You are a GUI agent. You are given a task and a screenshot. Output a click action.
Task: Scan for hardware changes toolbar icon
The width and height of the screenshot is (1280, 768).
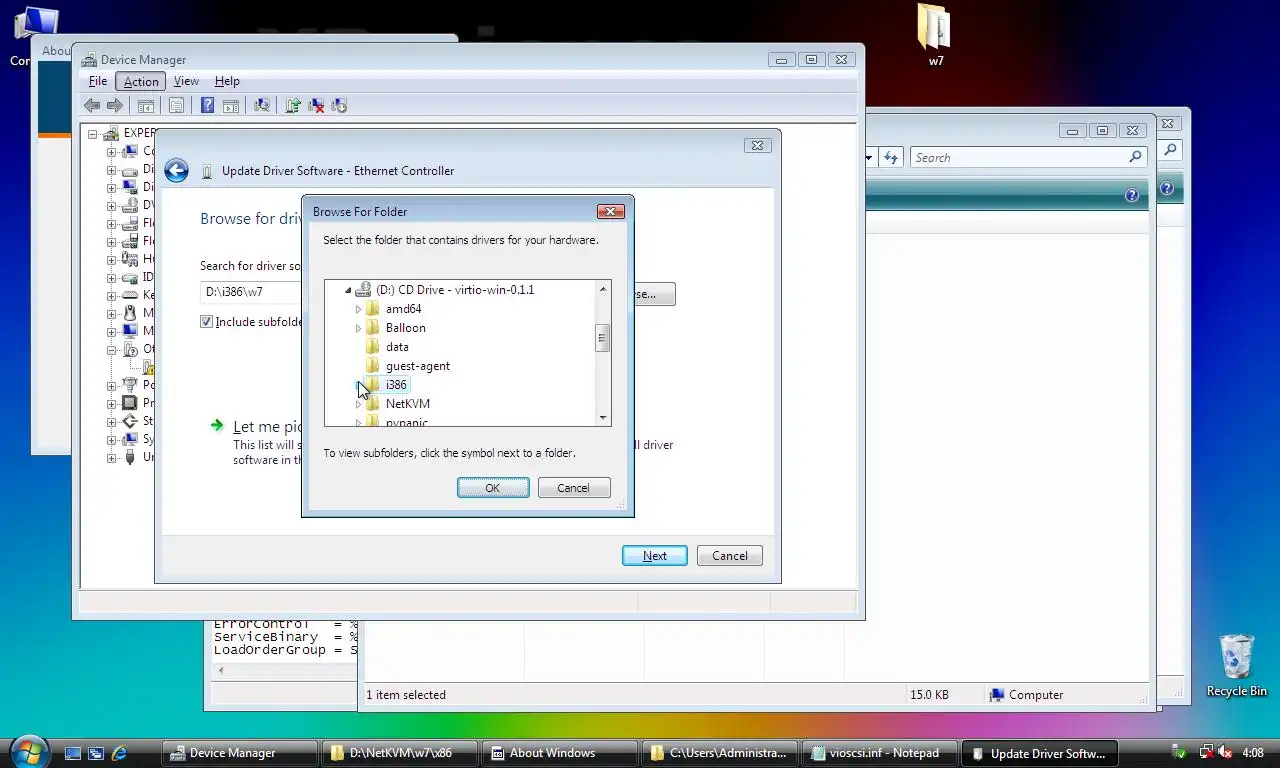(x=262, y=105)
